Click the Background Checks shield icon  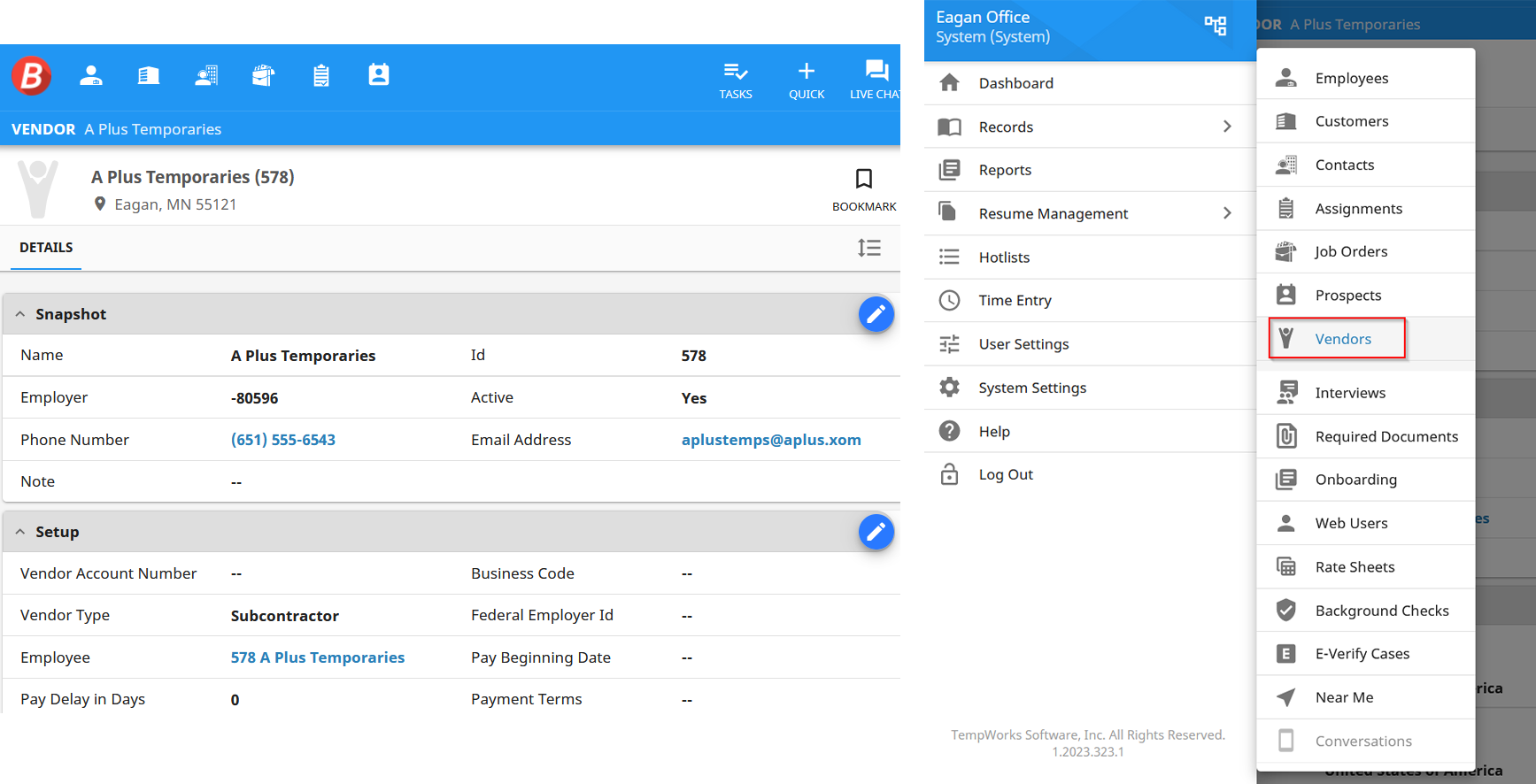click(1286, 610)
